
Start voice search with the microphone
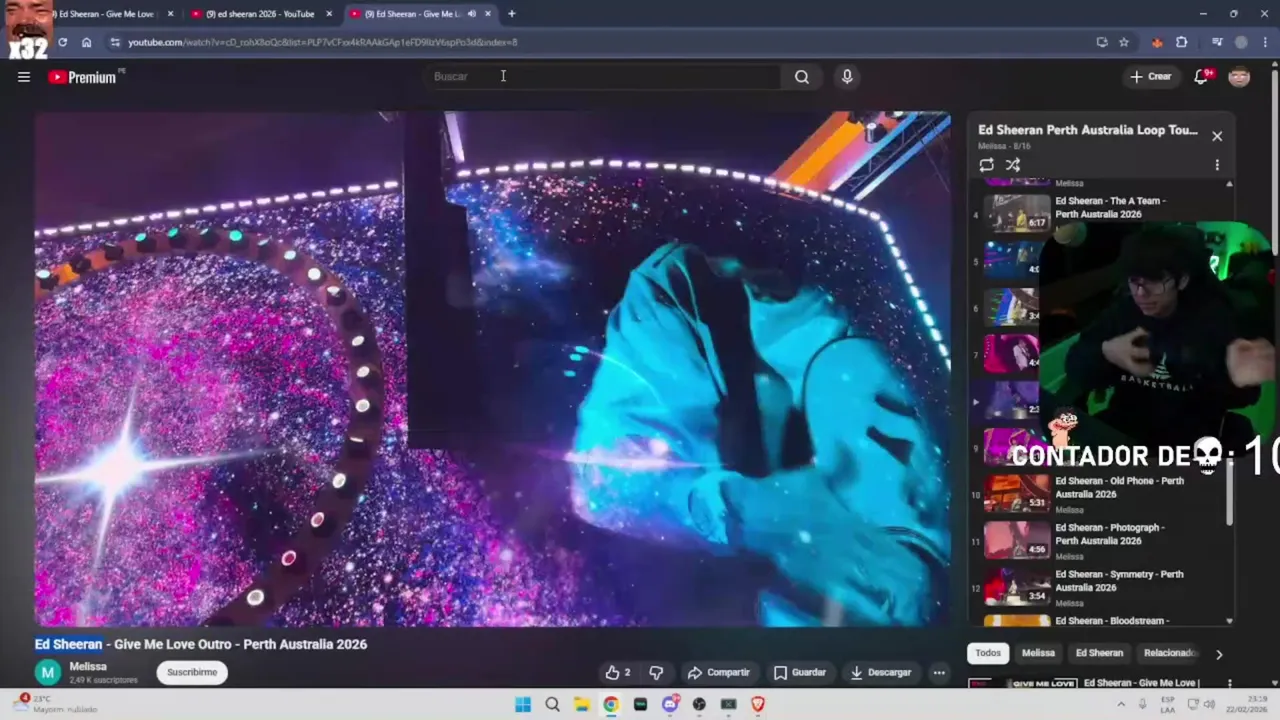click(x=847, y=76)
